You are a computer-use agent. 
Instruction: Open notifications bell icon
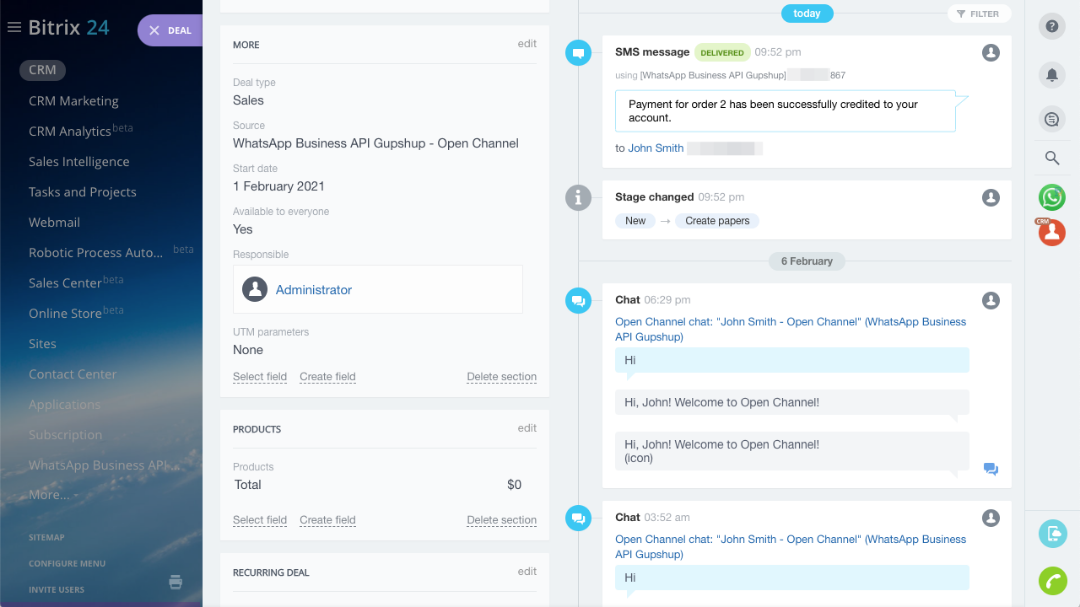(x=1052, y=74)
